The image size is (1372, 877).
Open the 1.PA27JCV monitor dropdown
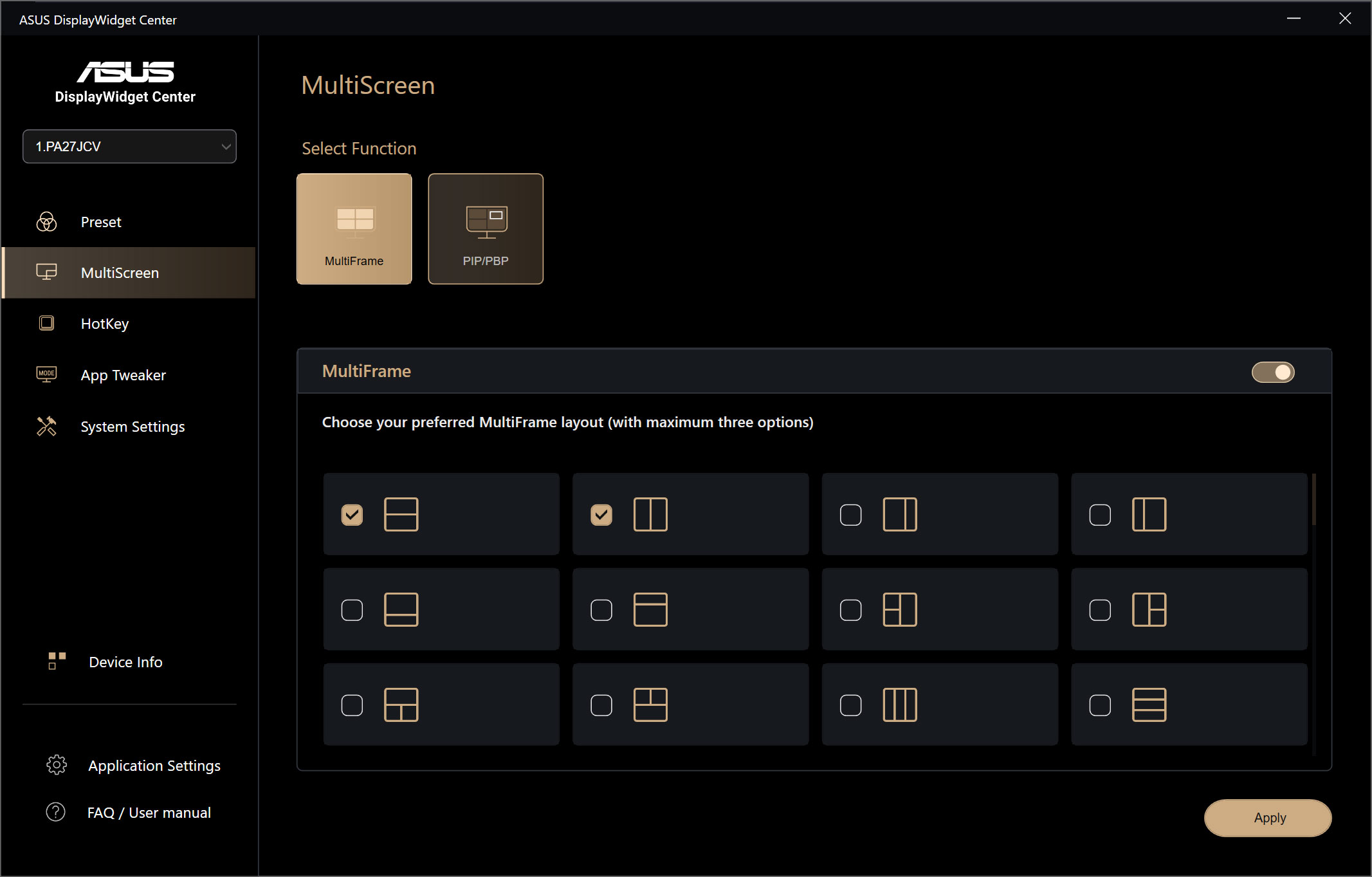[x=129, y=147]
